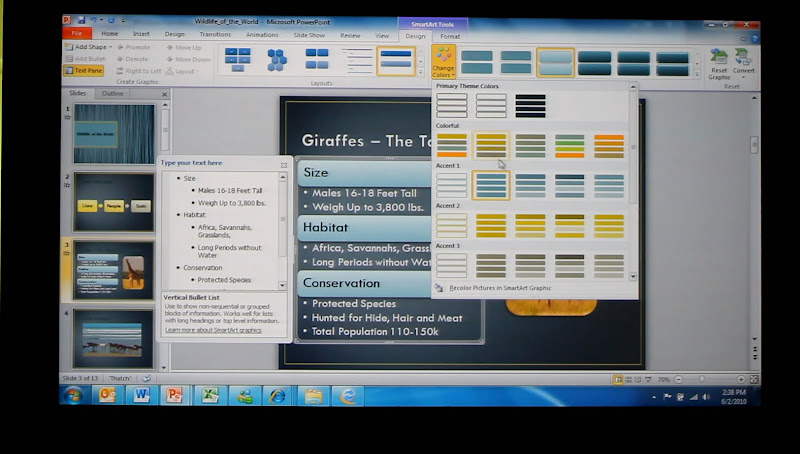Click the Undo icon in title bar
The height and width of the screenshot is (454, 800).
point(93,20)
